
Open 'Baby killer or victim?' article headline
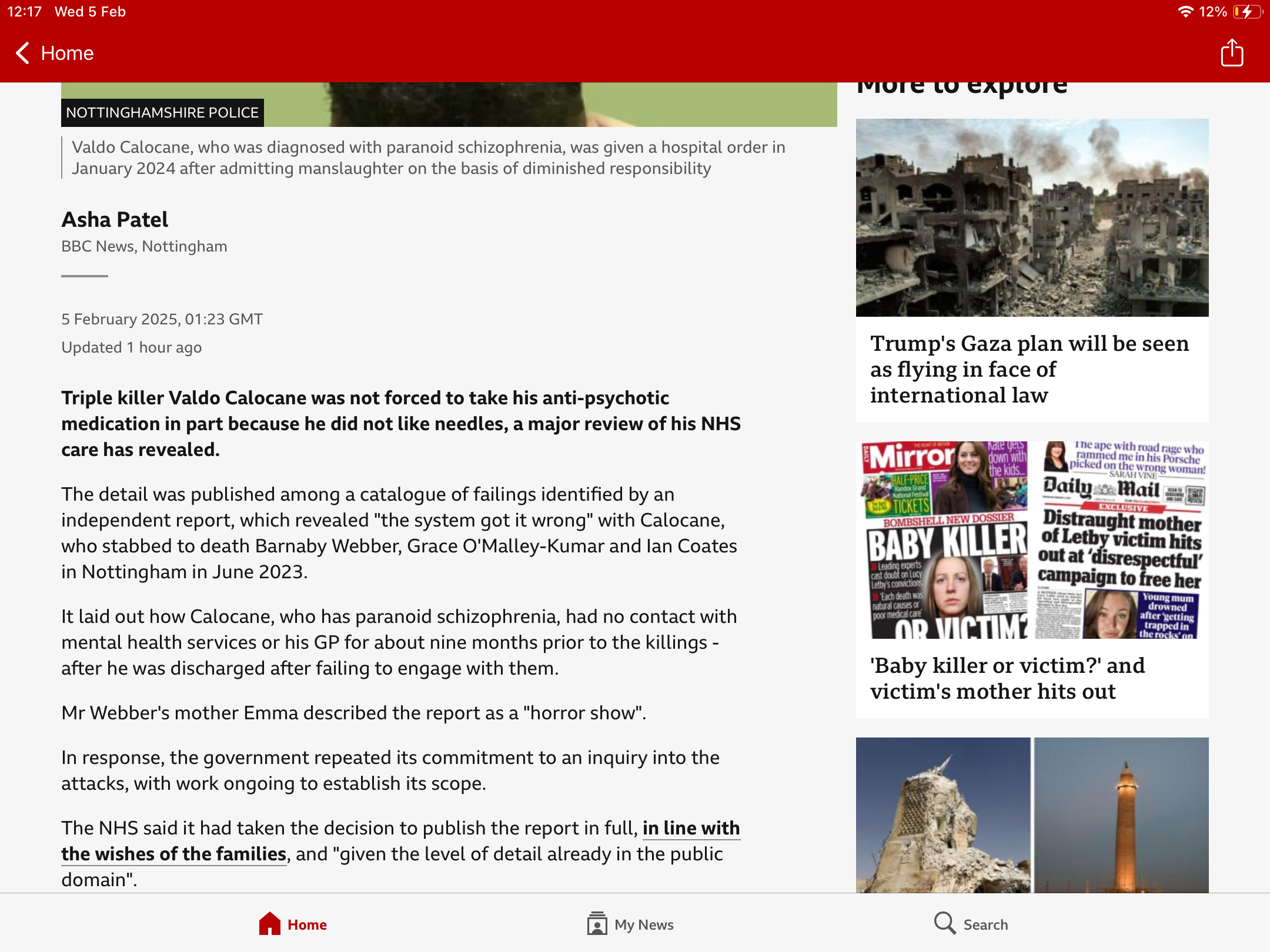coord(1008,678)
